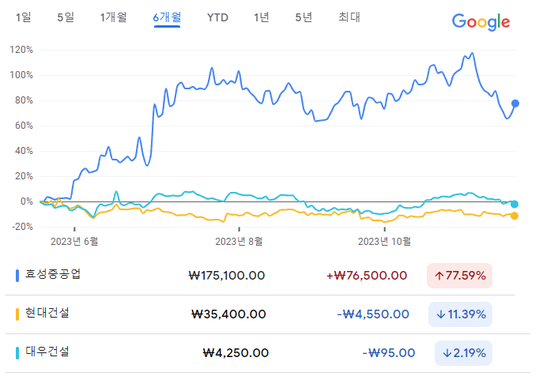
Task: Click the red ↑77.59% change badge
Action: click(460, 275)
